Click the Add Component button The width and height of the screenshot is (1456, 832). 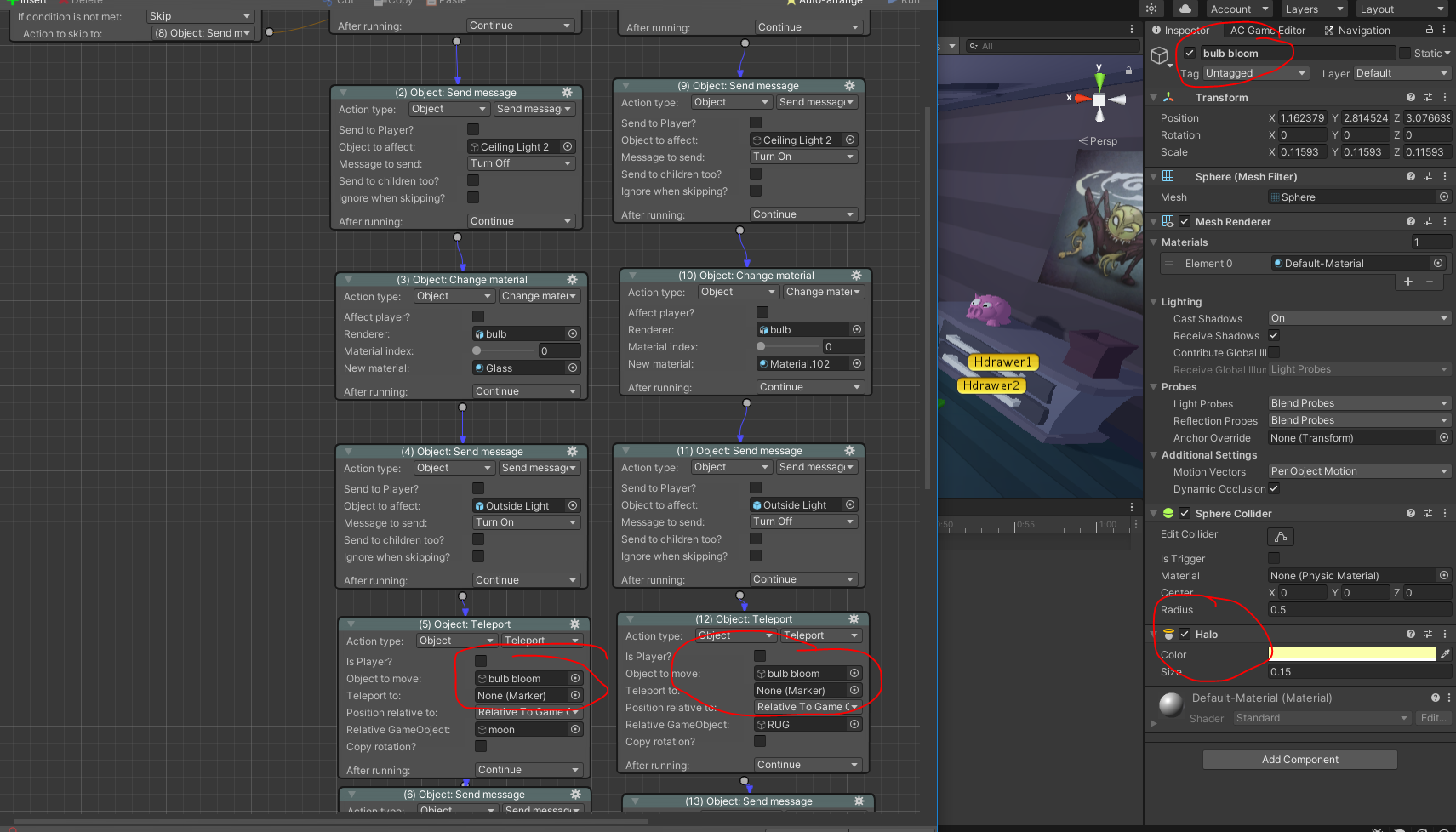pyautogui.click(x=1299, y=760)
